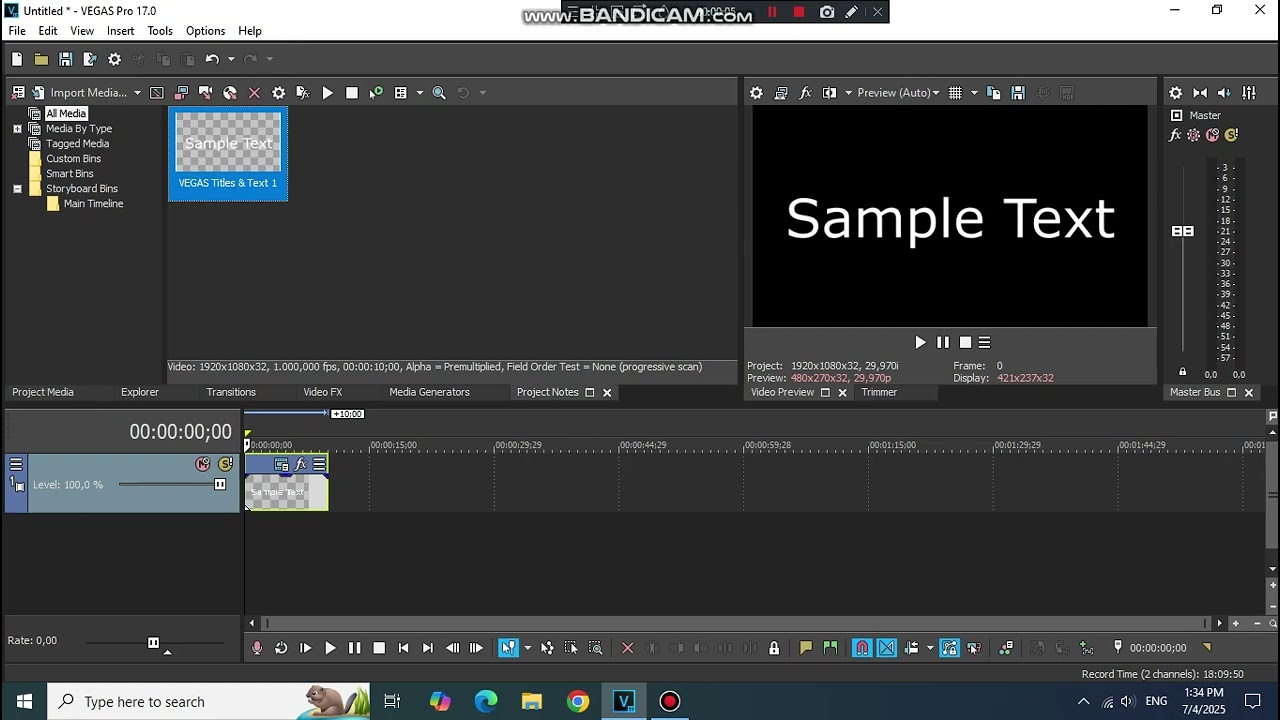Copy preview snapshot to clipboard icon
The width and height of the screenshot is (1280, 720).
point(993,93)
